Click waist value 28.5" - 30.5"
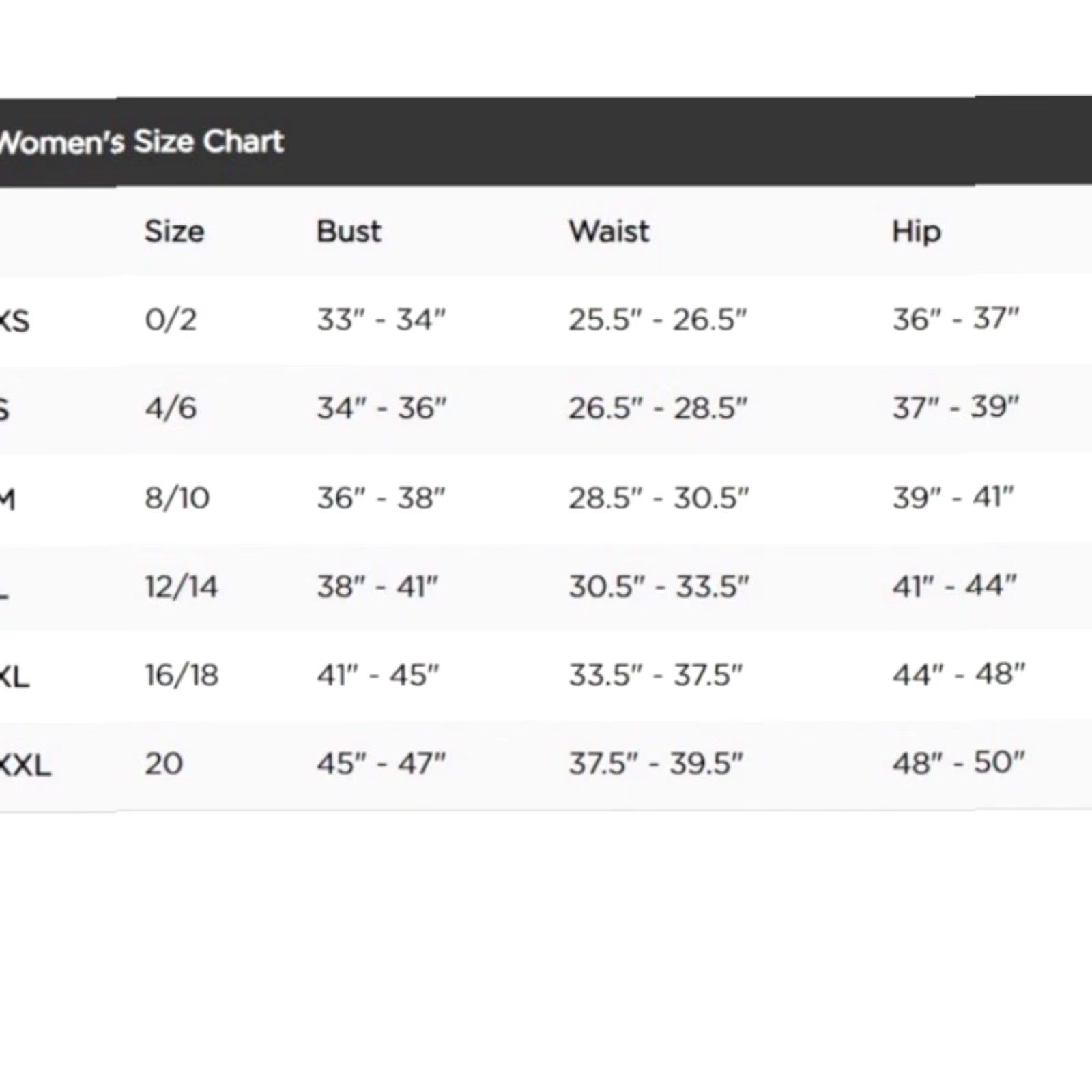Viewport: 1092px width, 1092px height. 659,498
